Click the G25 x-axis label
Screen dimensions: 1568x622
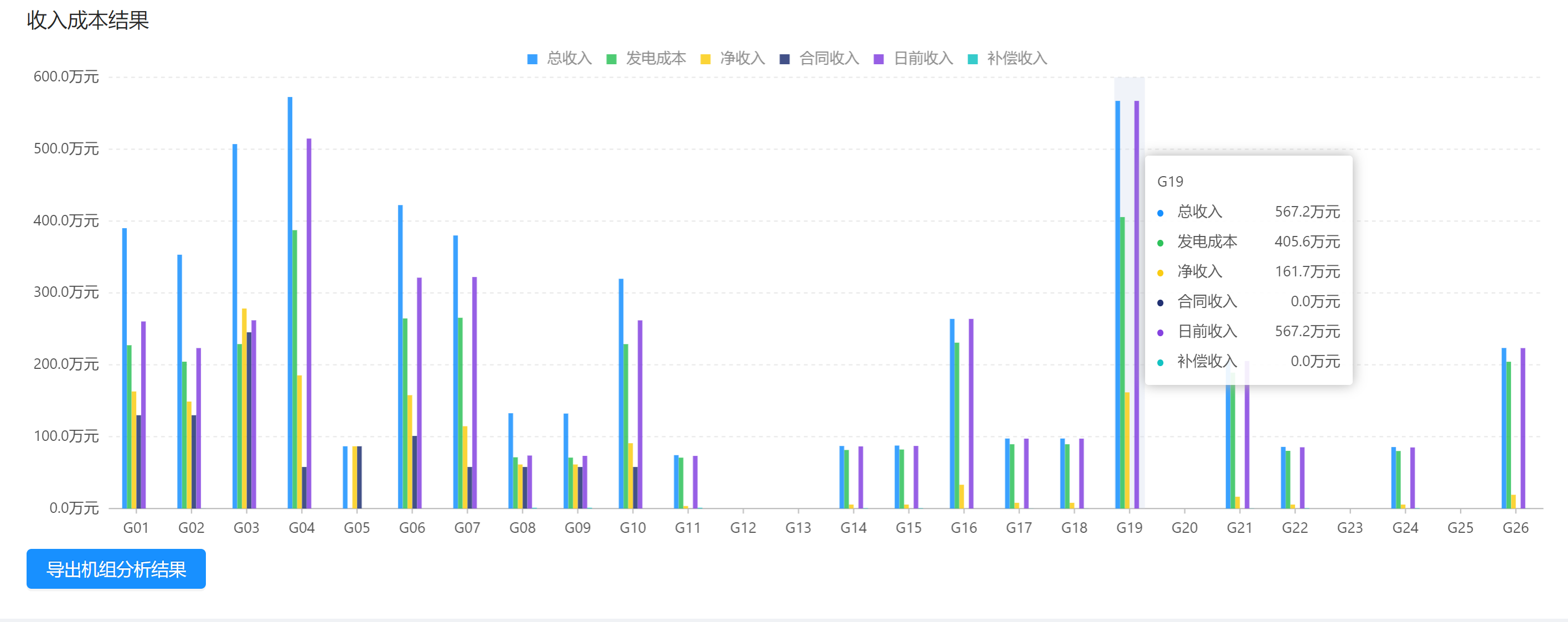[1460, 528]
